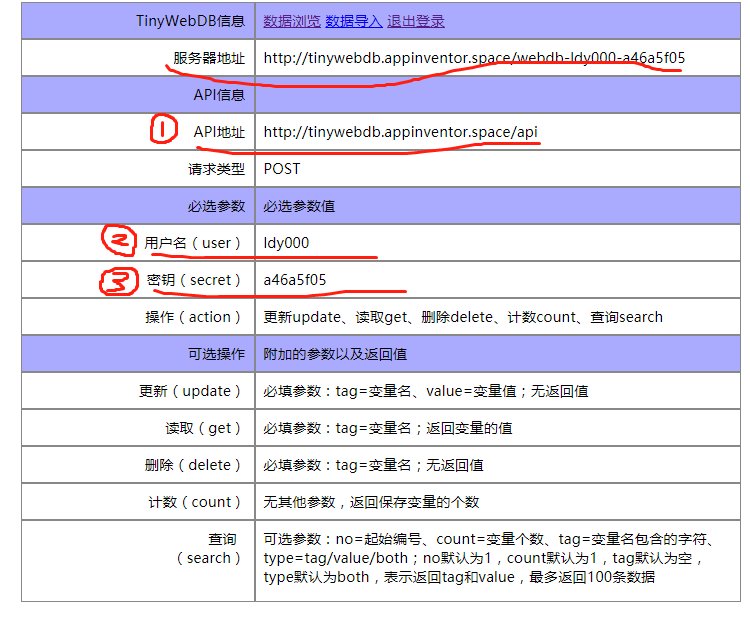Click the 请求类型 label
750x617 pixels.
[x=216, y=169]
